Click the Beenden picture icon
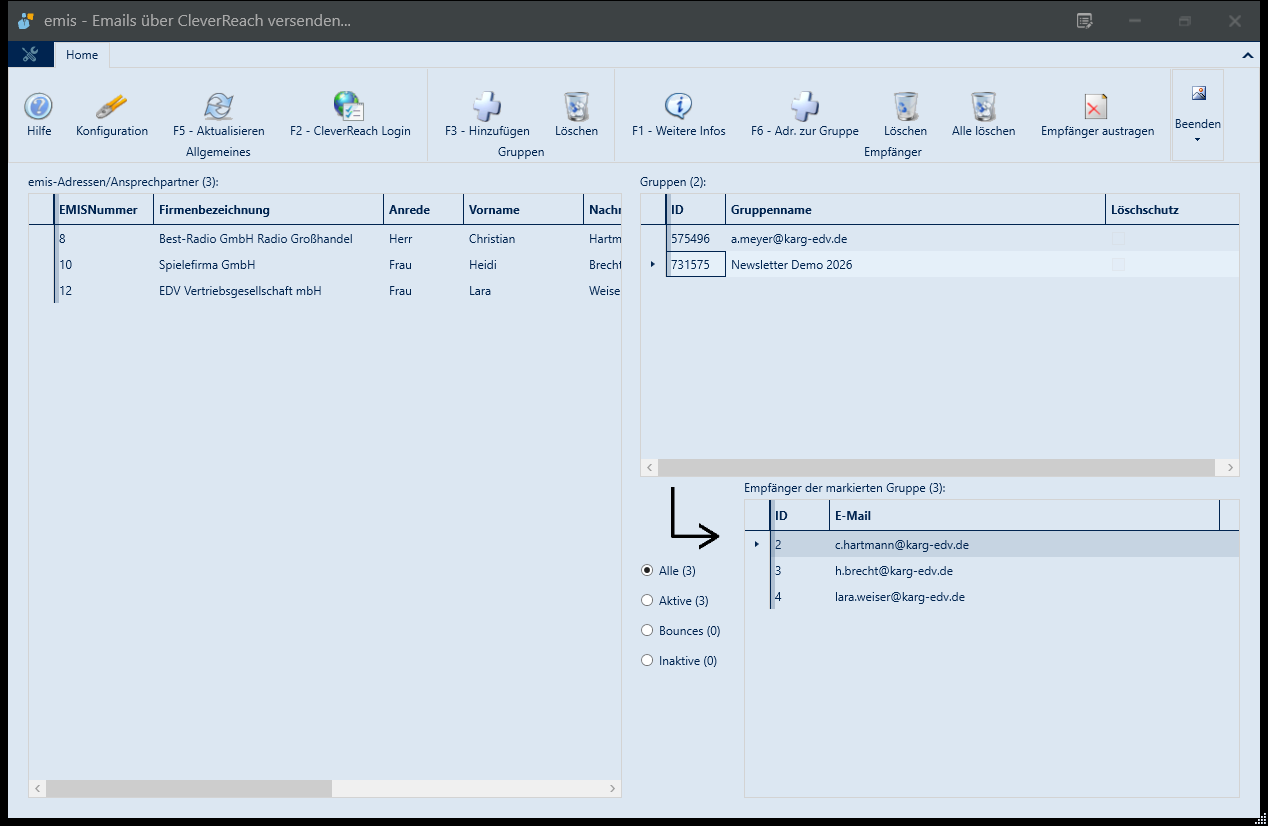1268x826 pixels. pos(1198,94)
